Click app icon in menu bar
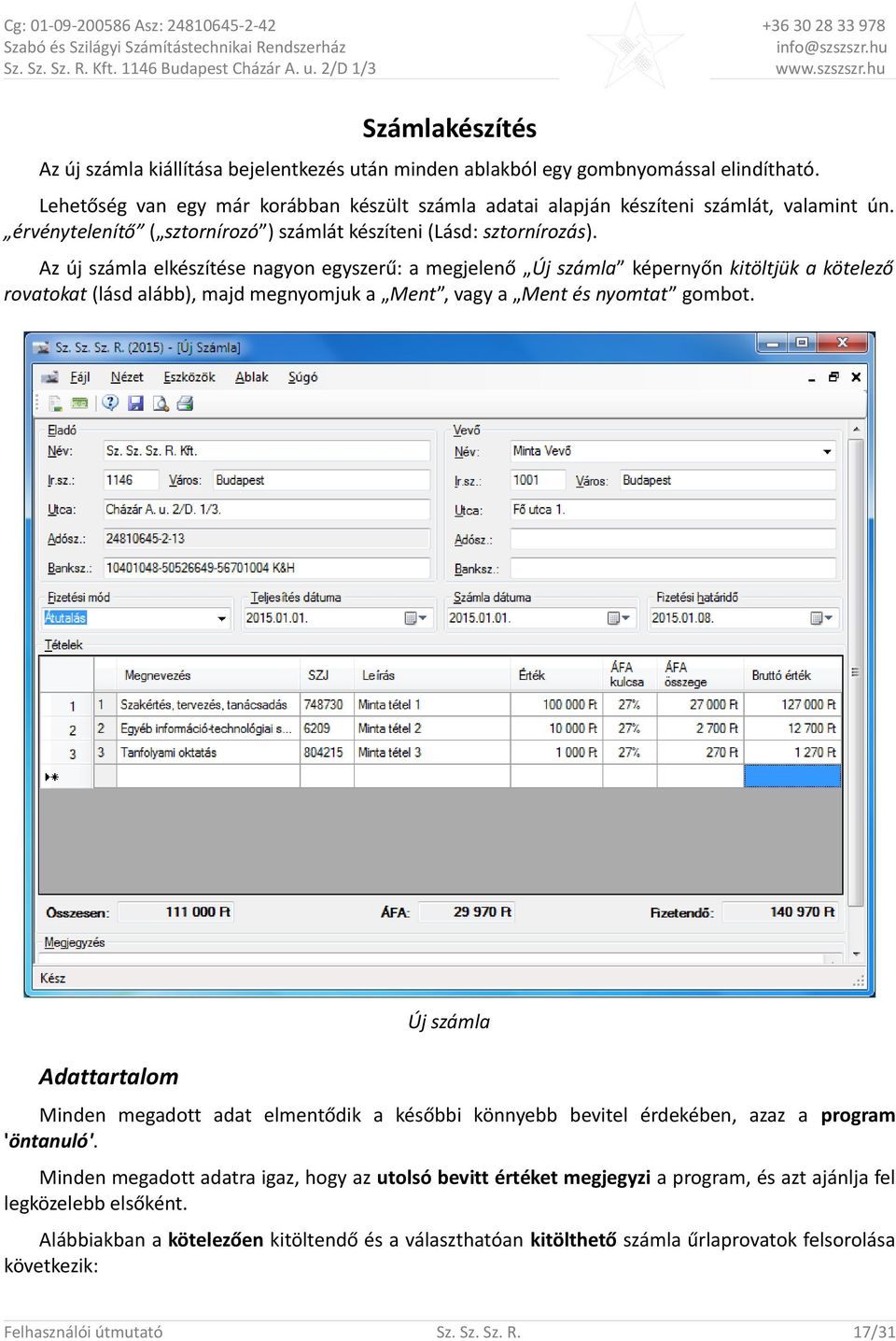This screenshot has height=1341, width=896. 51,377
